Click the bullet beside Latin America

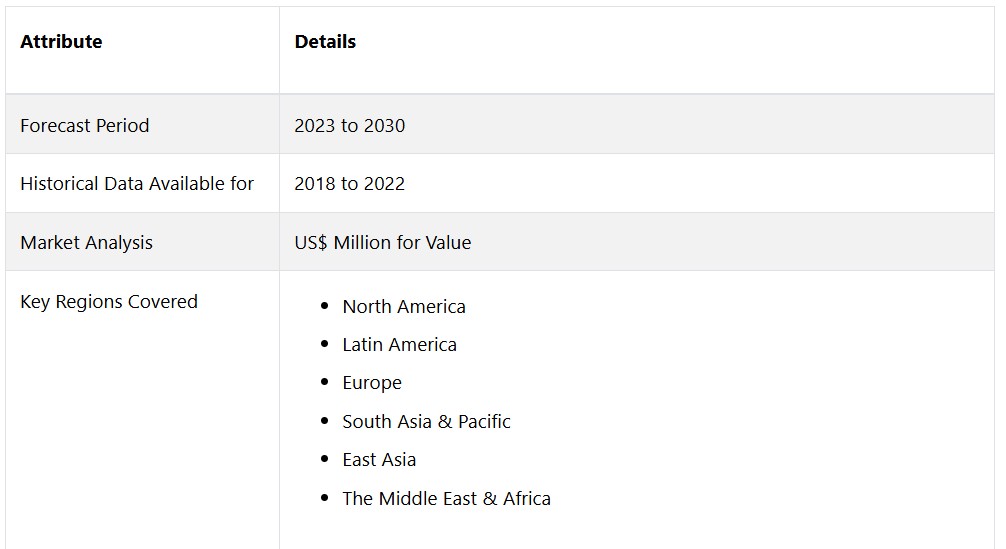pos(324,344)
